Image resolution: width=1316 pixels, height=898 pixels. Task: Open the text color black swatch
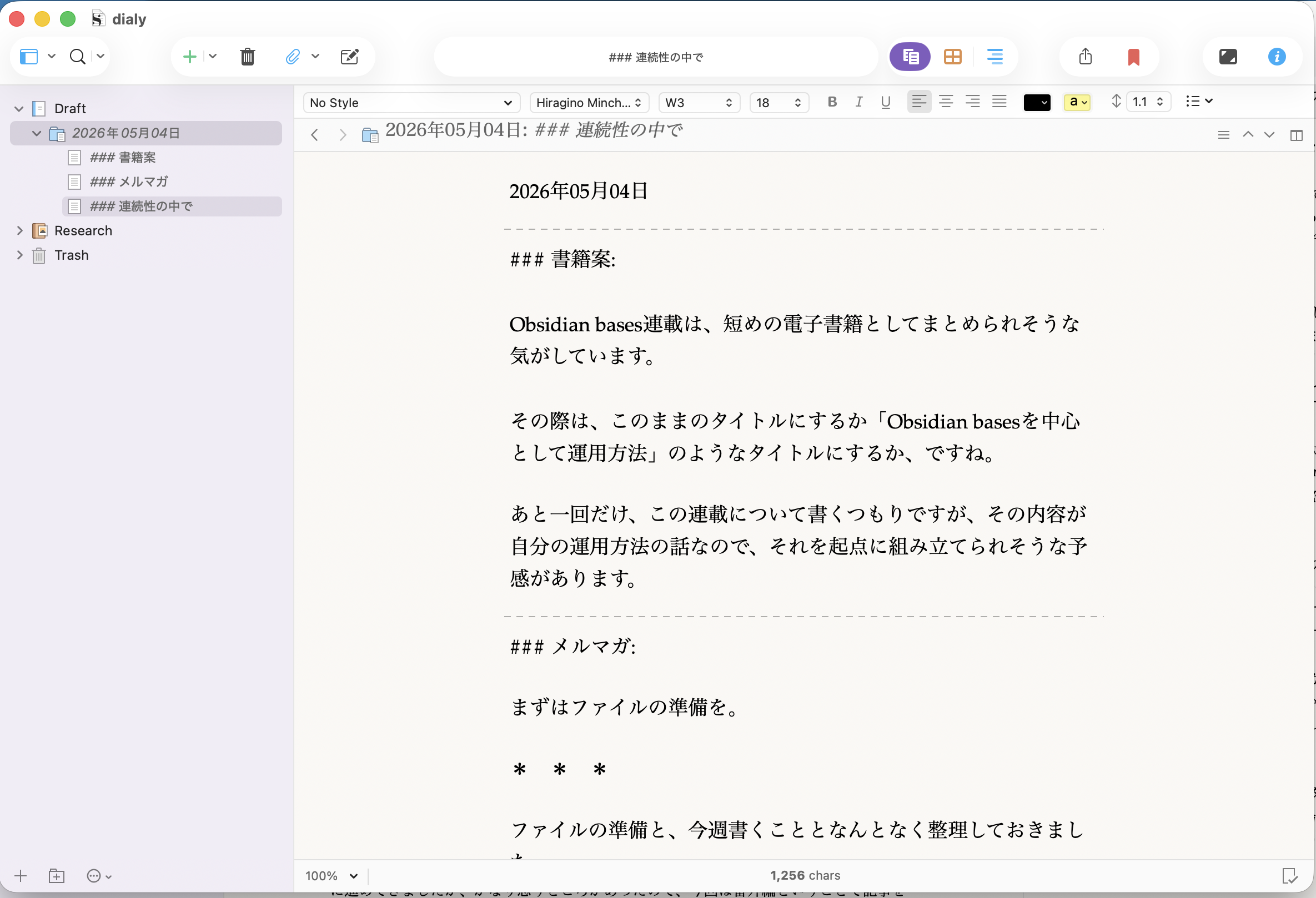[1037, 103]
